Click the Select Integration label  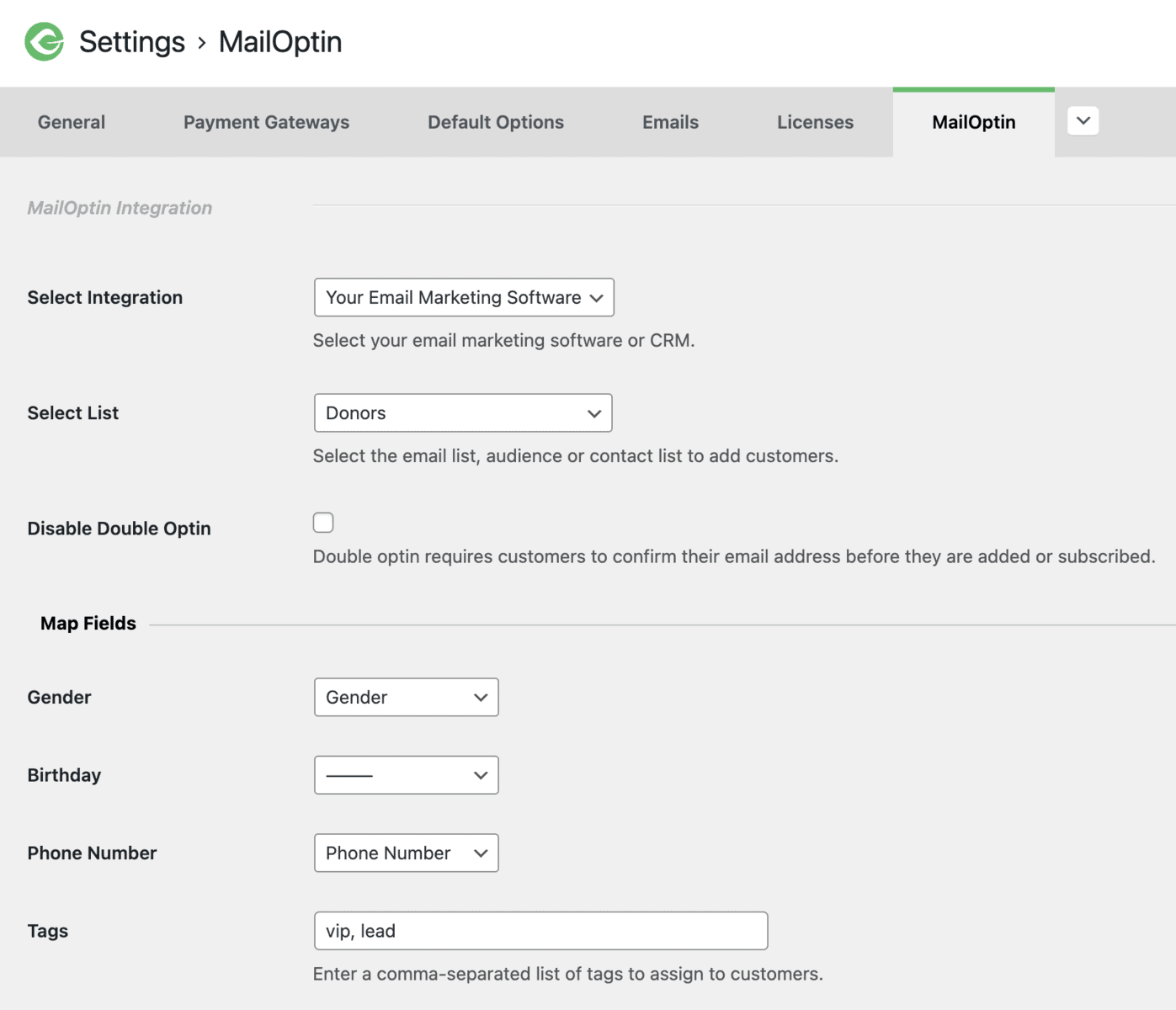point(105,297)
